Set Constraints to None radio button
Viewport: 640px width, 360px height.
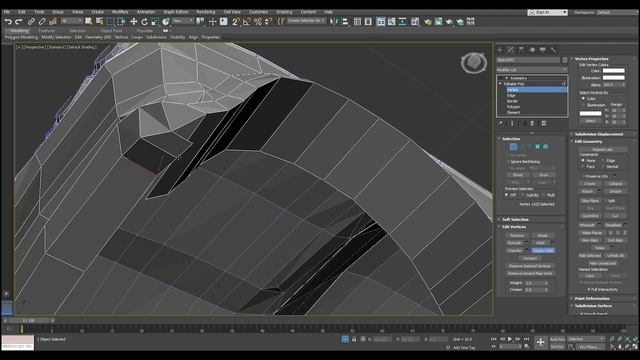point(583,160)
